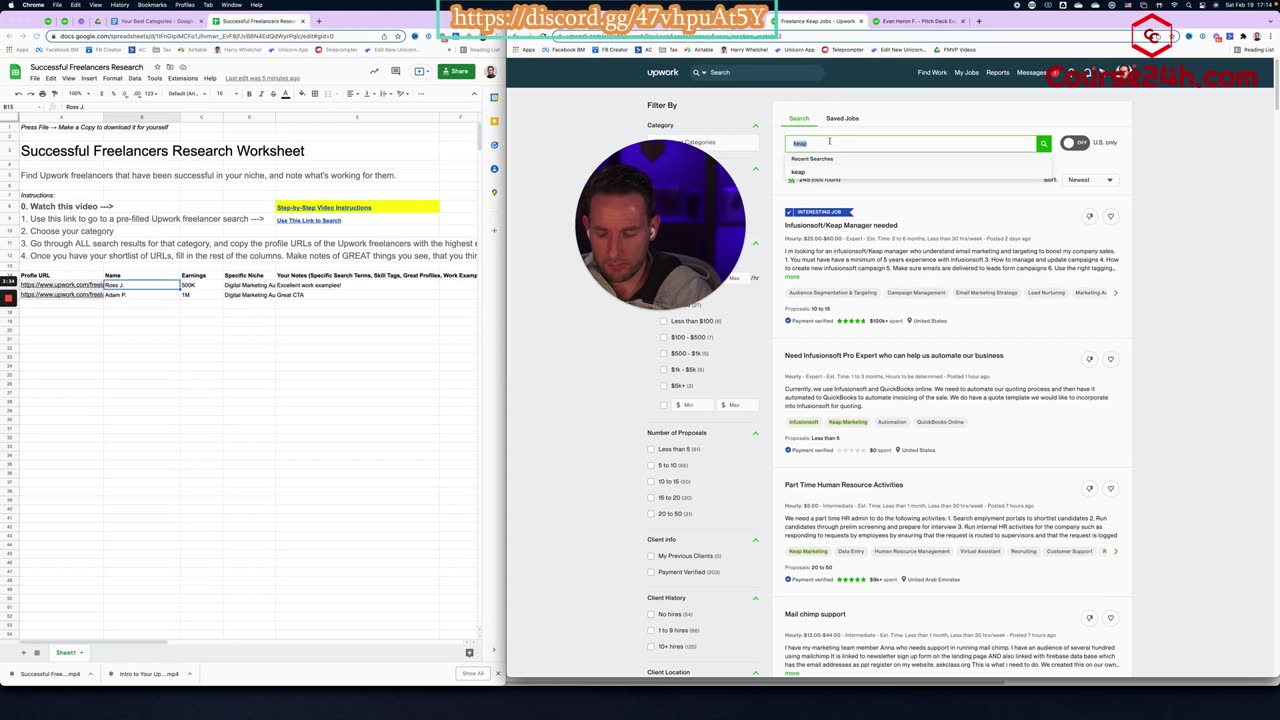Click the add sheet plus icon

(23, 653)
